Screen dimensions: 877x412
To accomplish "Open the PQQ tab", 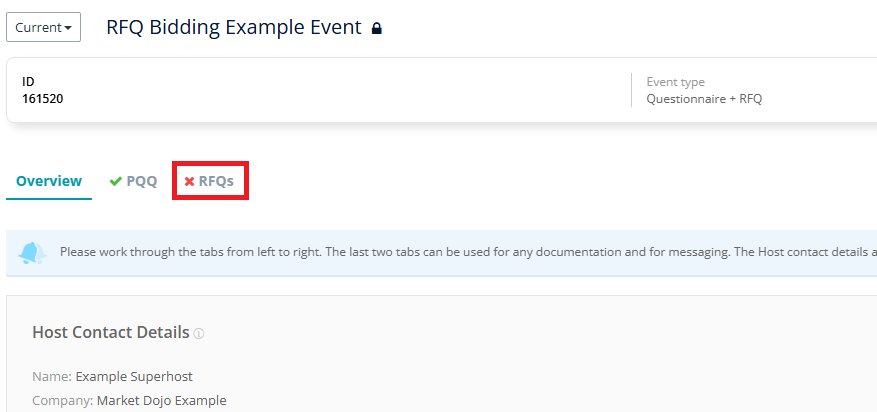I will click(x=134, y=181).
